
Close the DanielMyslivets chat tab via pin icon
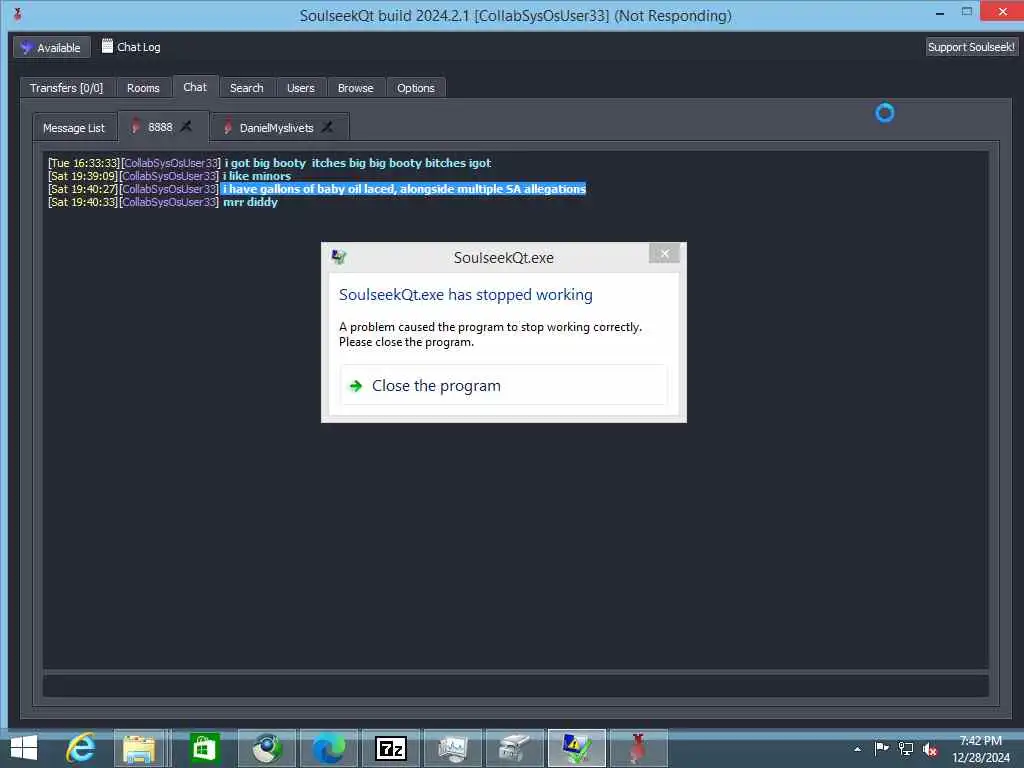click(327, 127)
